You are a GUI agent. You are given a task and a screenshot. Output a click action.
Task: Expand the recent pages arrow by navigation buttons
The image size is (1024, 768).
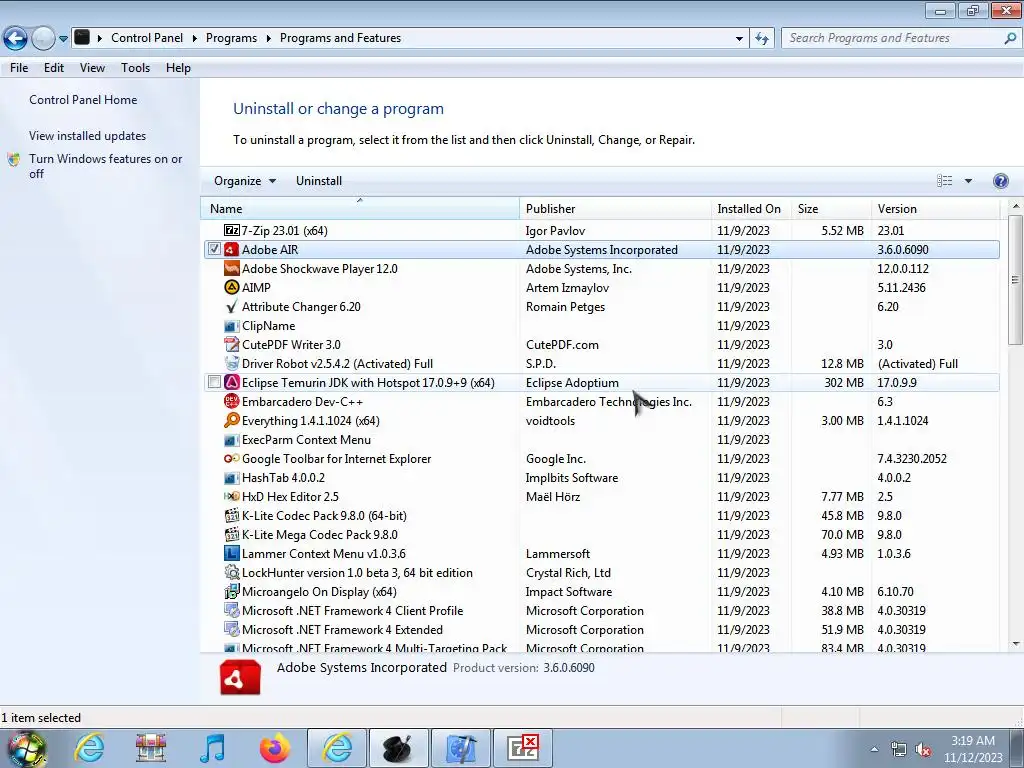coord(63,39)
